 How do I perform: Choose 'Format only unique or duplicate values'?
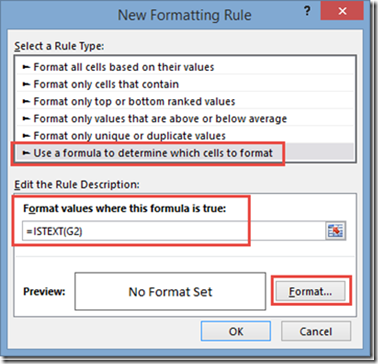tap(185, 136)
